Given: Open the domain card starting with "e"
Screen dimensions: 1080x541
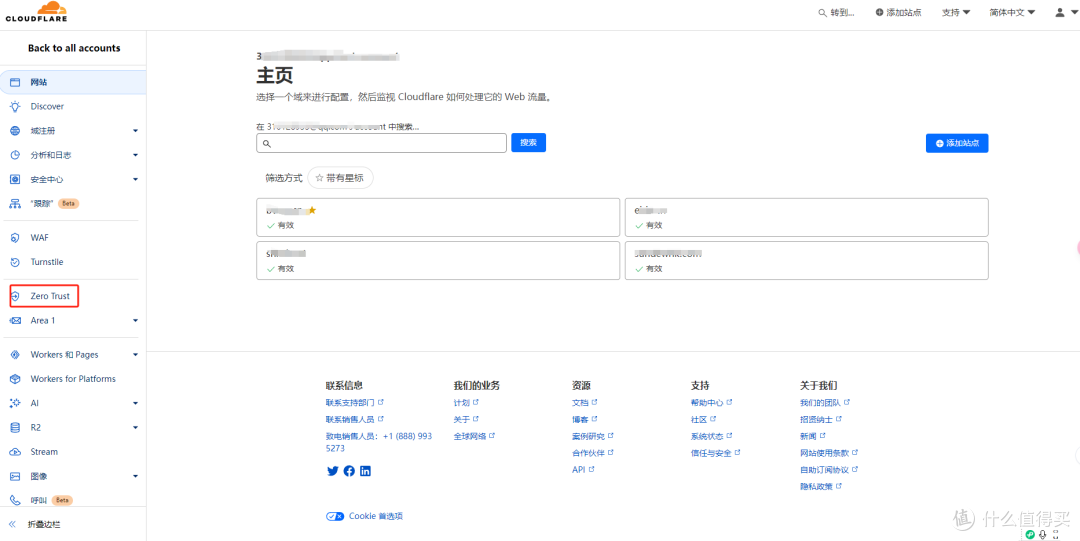Looking at the screenshot, I should coord(807,218).
